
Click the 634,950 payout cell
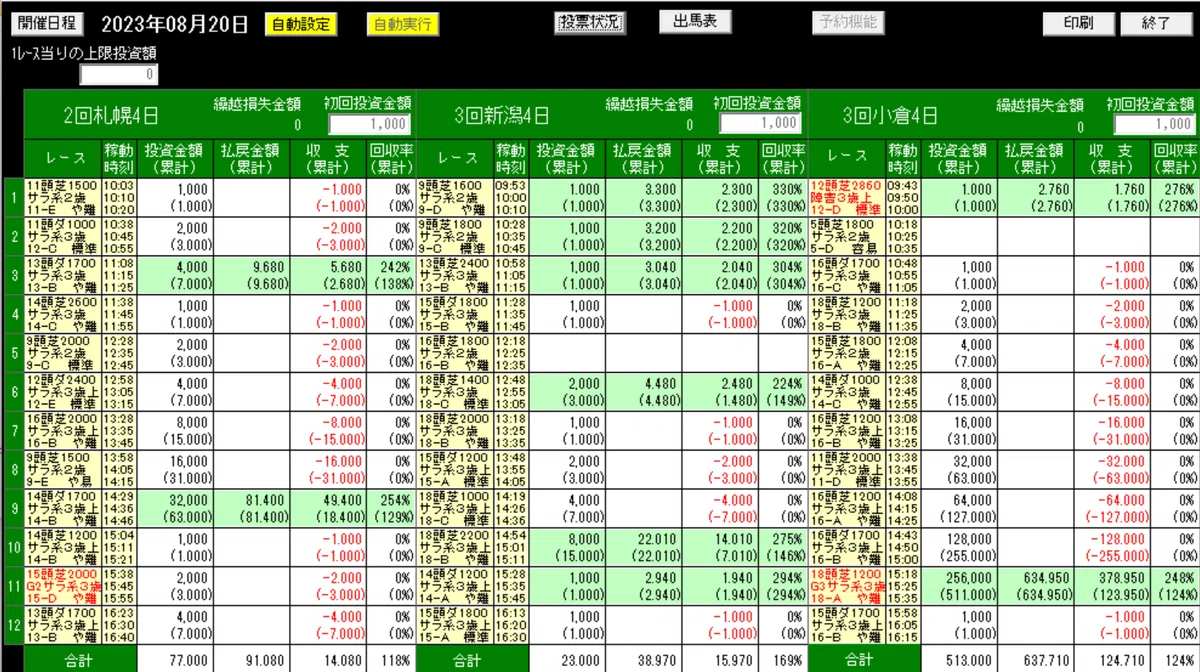pos(1036,586)
